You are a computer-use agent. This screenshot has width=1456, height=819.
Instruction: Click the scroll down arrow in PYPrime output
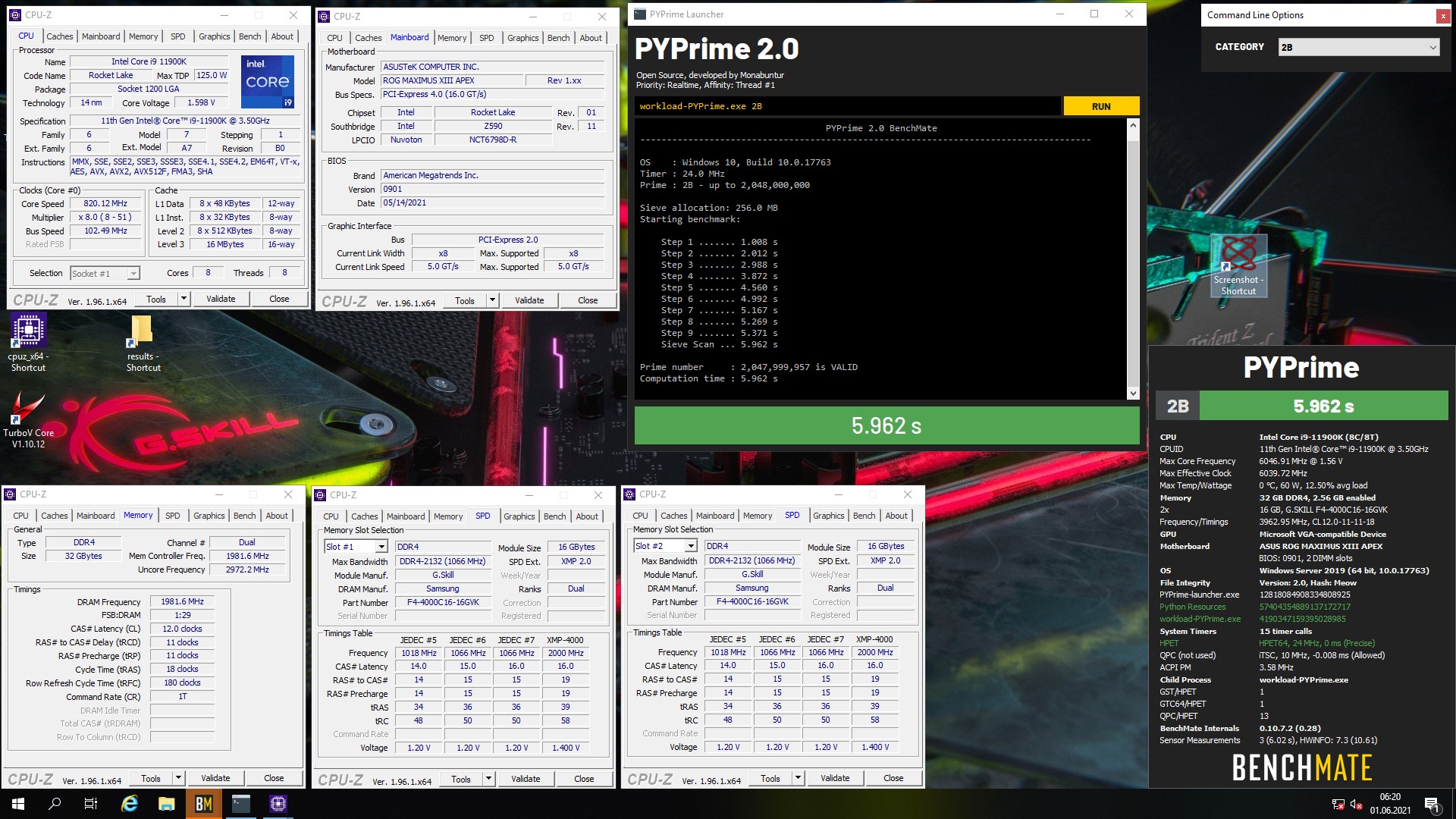click(x=1133, y=393)
